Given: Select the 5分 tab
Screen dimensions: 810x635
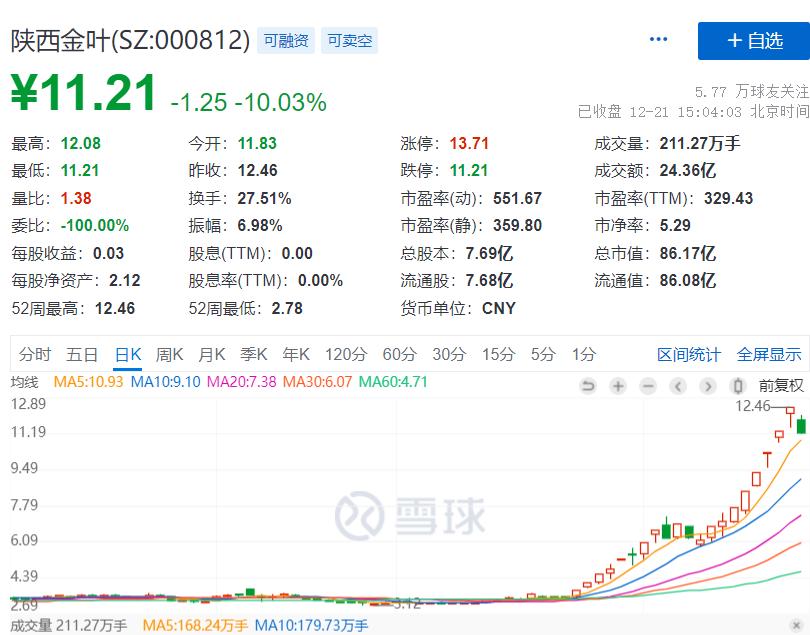Looking at the screenshot, I should pyautogui.click(x=543, y=354).
